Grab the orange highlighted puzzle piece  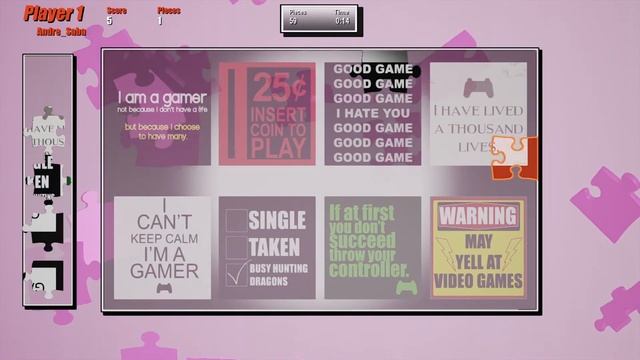(514, 158)
